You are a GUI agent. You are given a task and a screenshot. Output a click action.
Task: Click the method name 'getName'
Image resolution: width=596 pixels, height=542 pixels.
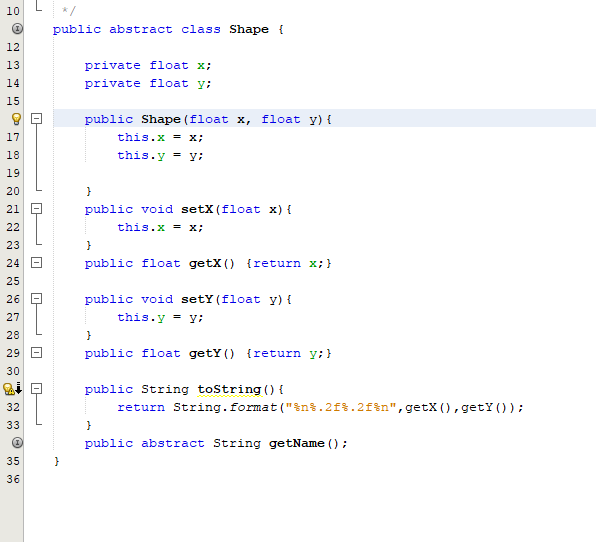click(297, 444)
